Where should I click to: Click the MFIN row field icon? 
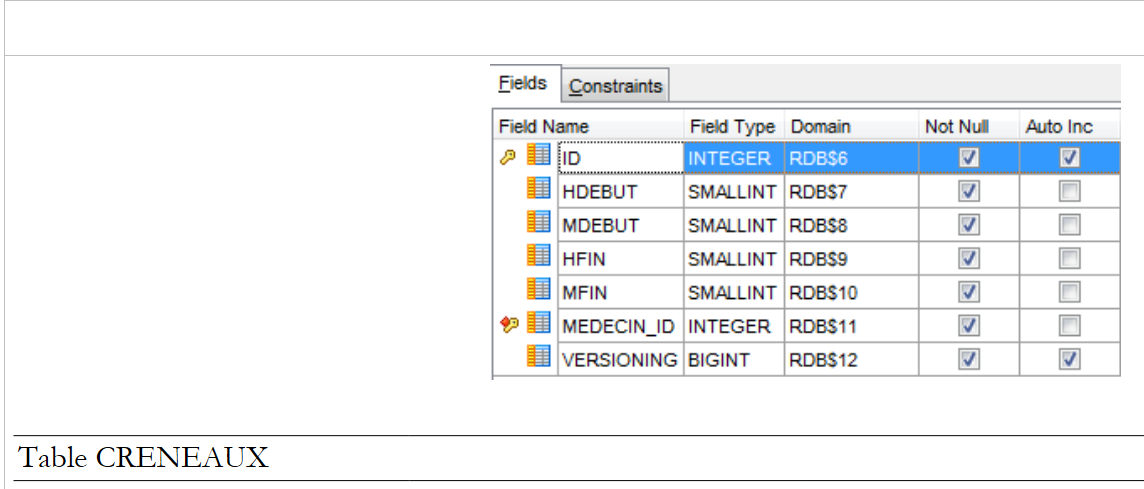(x=538, y=292)
